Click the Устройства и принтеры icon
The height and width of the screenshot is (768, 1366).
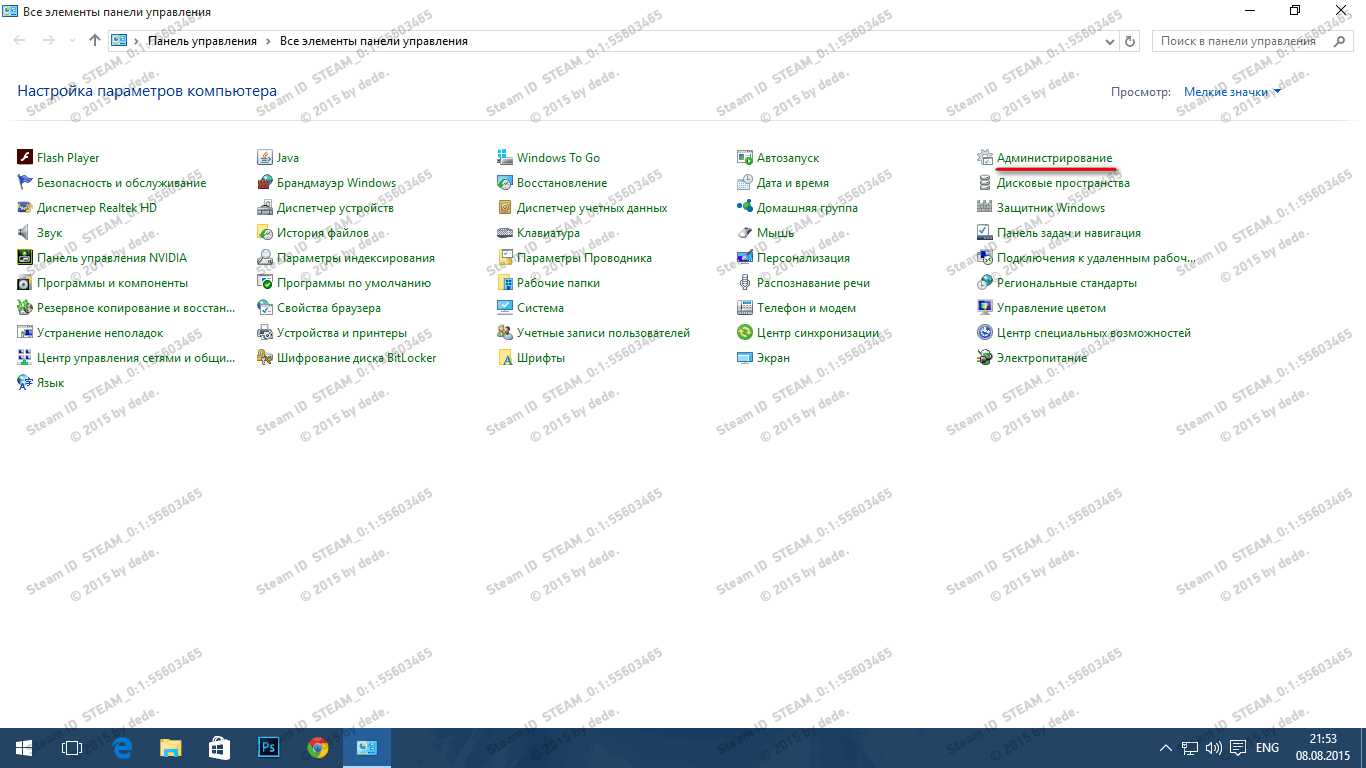coord(265,333)
